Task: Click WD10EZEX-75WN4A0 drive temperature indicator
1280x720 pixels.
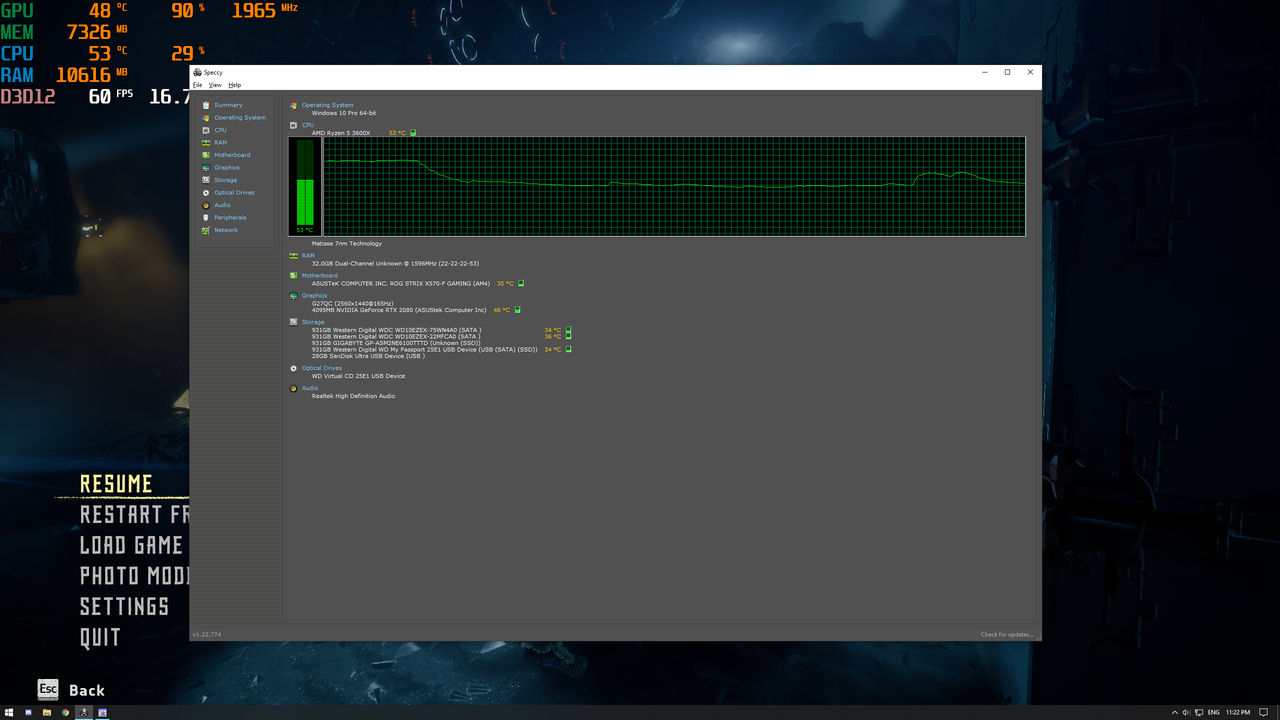Action: (x=569, y=330)
